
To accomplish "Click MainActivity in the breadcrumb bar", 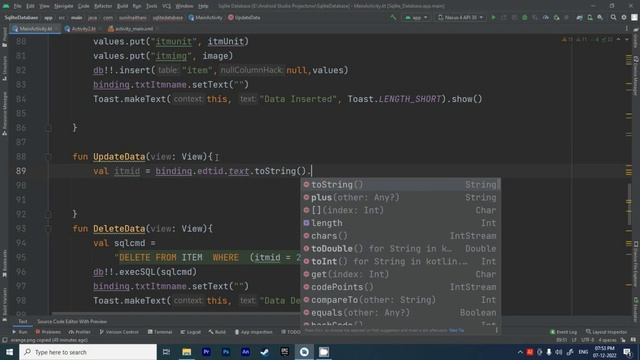I will click(x=206, y=18).
